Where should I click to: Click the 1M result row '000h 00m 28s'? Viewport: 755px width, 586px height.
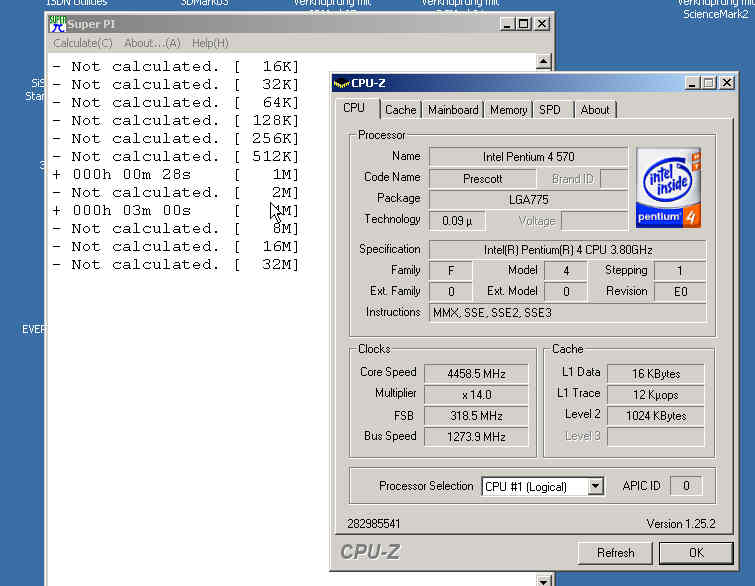pyautogui.click(x=176, y=174)
